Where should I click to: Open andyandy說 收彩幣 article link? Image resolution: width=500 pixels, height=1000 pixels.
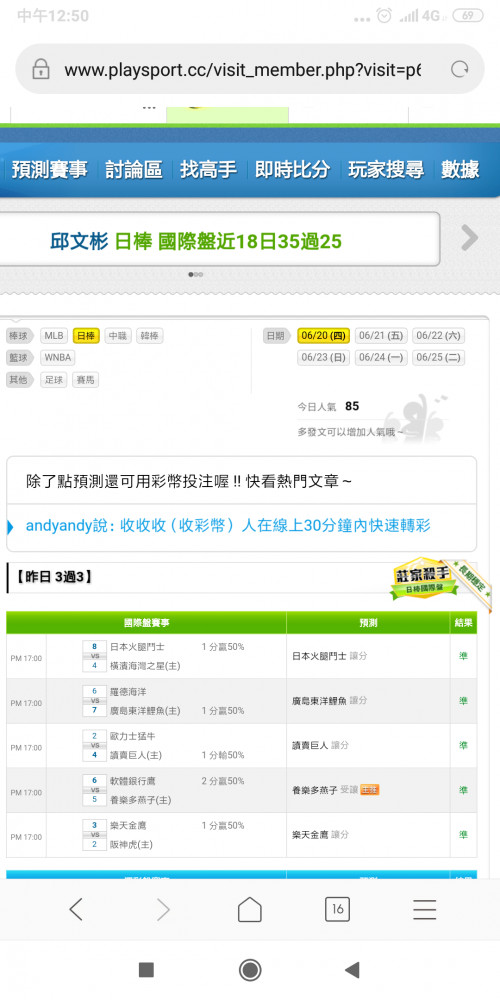tap(228, 526)
